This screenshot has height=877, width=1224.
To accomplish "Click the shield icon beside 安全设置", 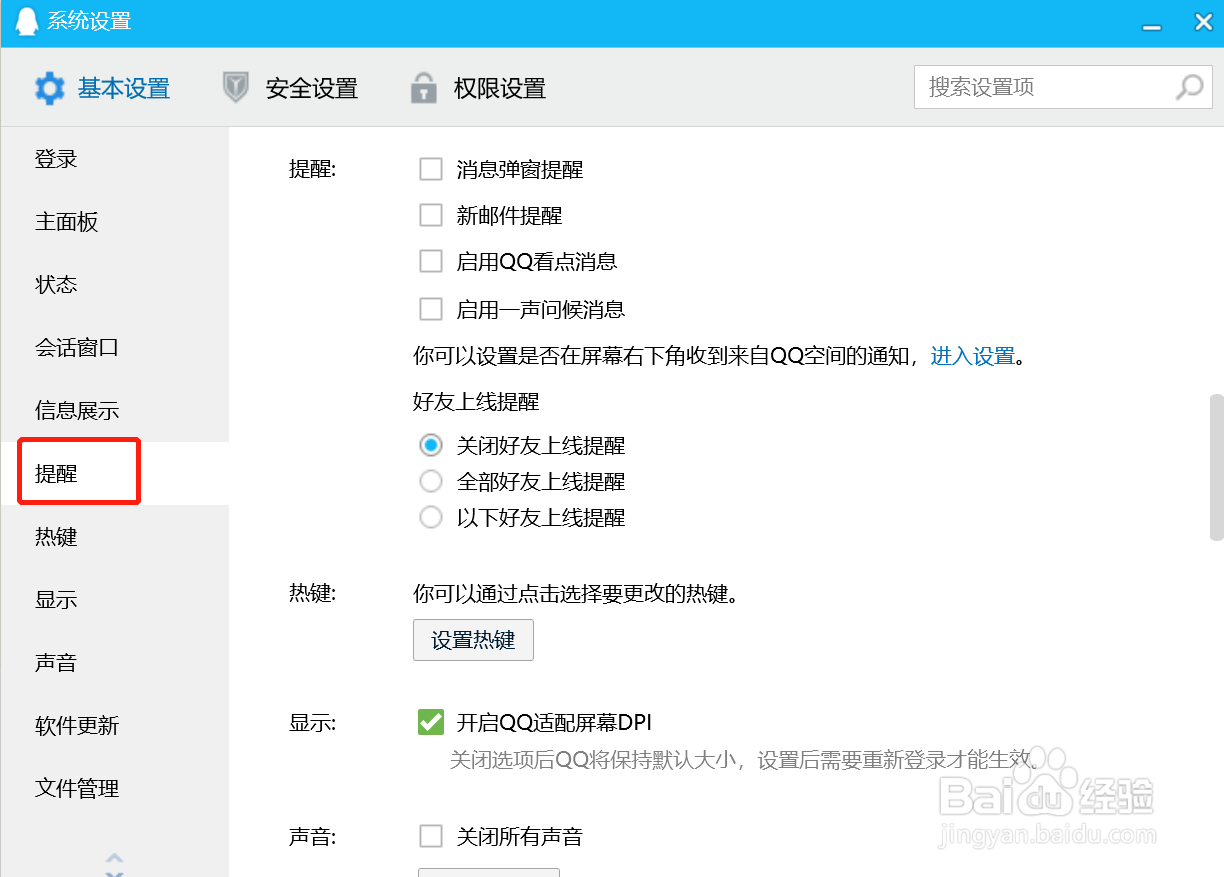I will coord(236,88).
